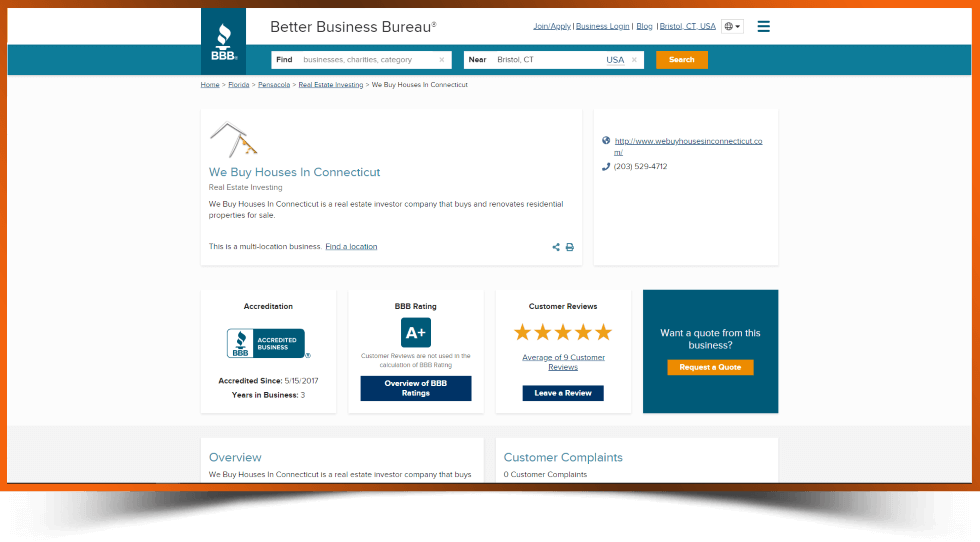Go to Real Estate Investing breadcrumb

[x=331, y=85]
